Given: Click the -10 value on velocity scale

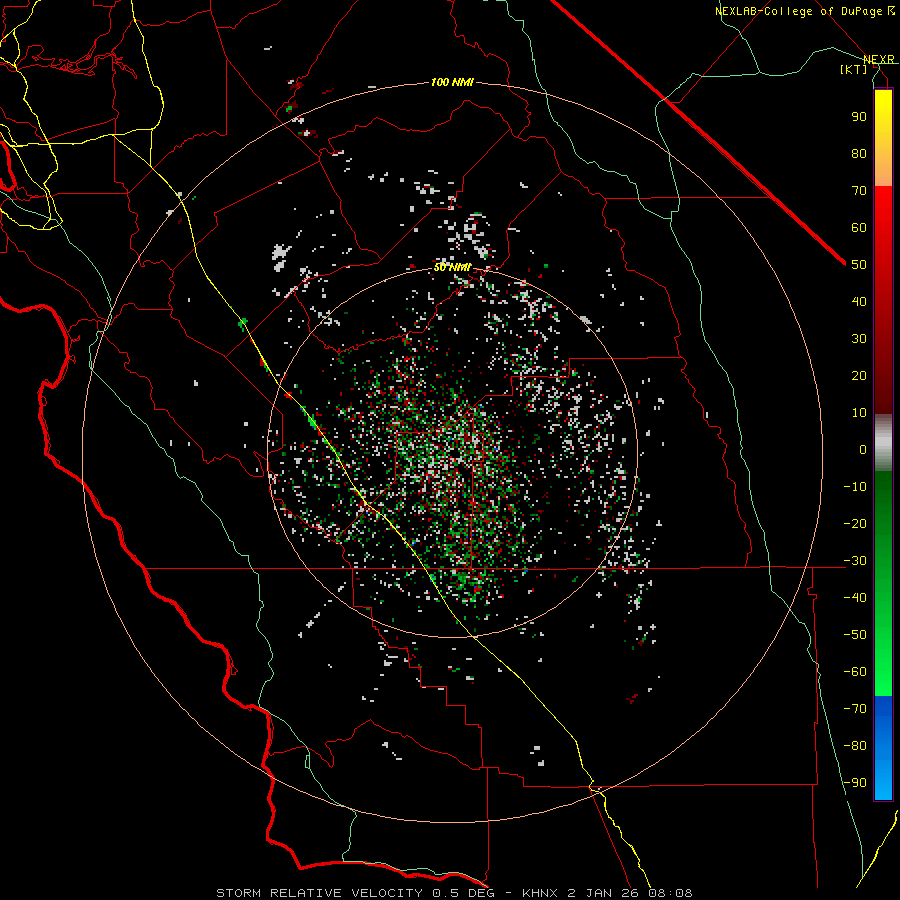Looking at the screenshot, I should point(855,487).
